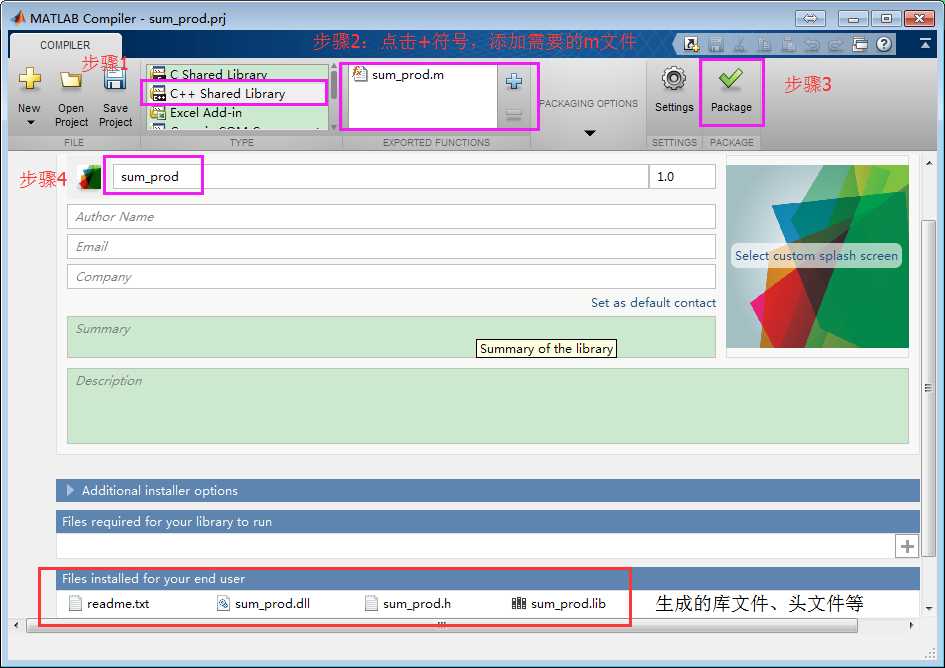945x668 pixels.
Task: Click the sum_prod.dll file icon
Action: (223, 603)
